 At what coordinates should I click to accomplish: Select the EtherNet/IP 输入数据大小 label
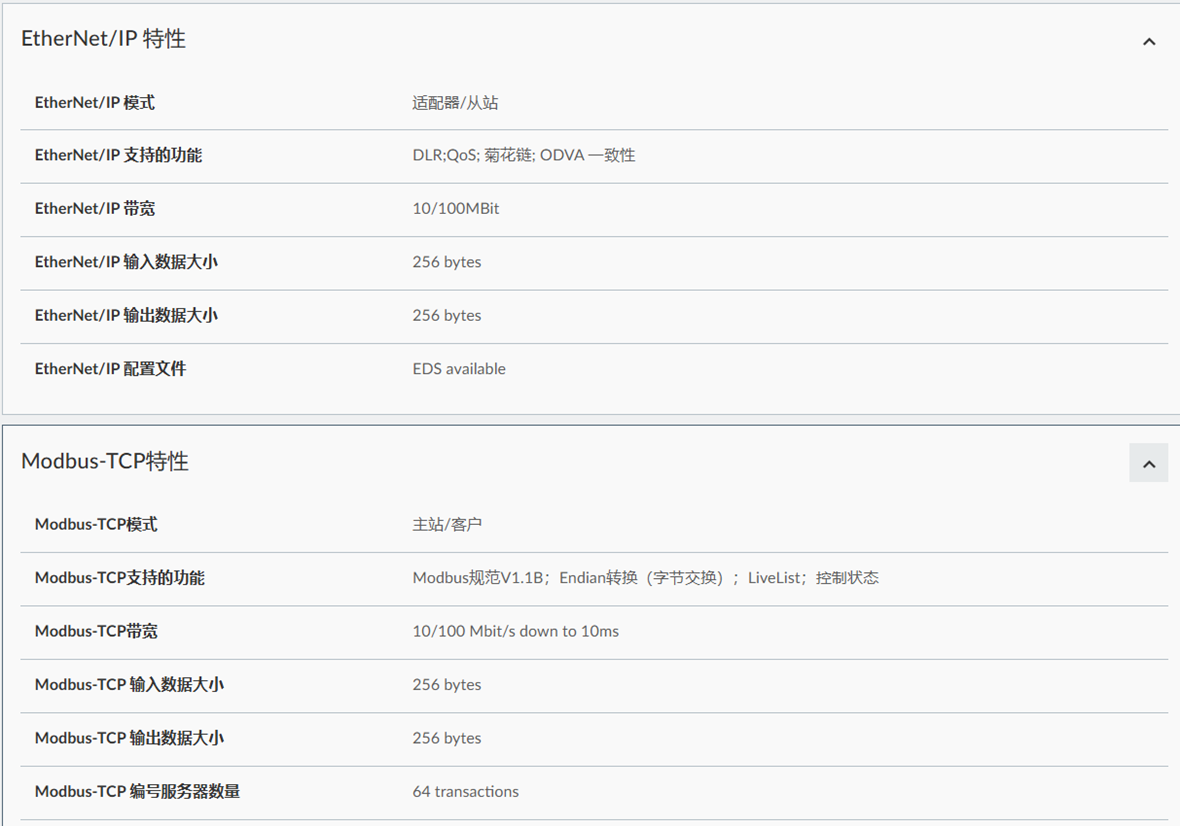click(x=126, y=262)
